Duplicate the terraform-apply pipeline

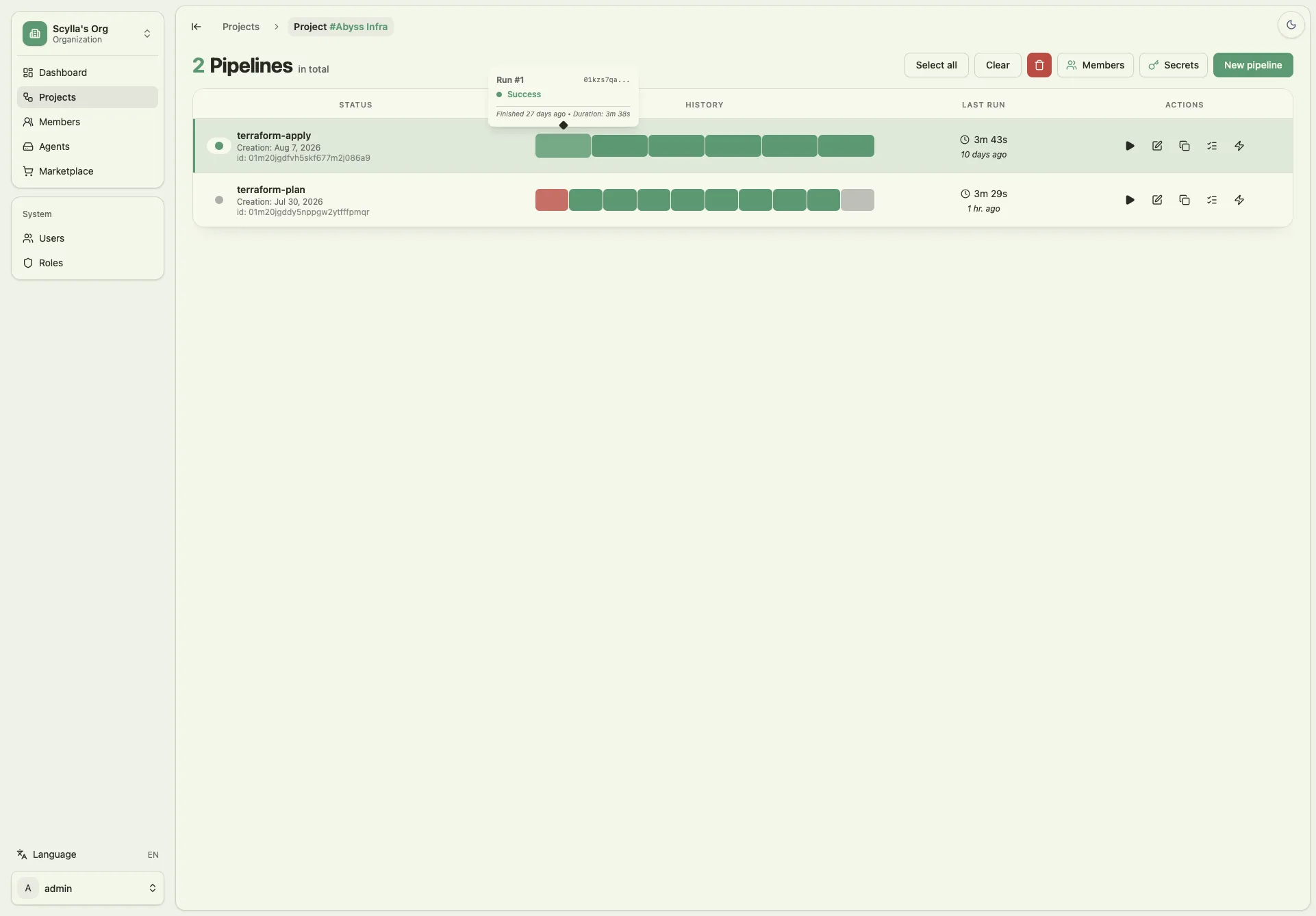point(1185,146)
